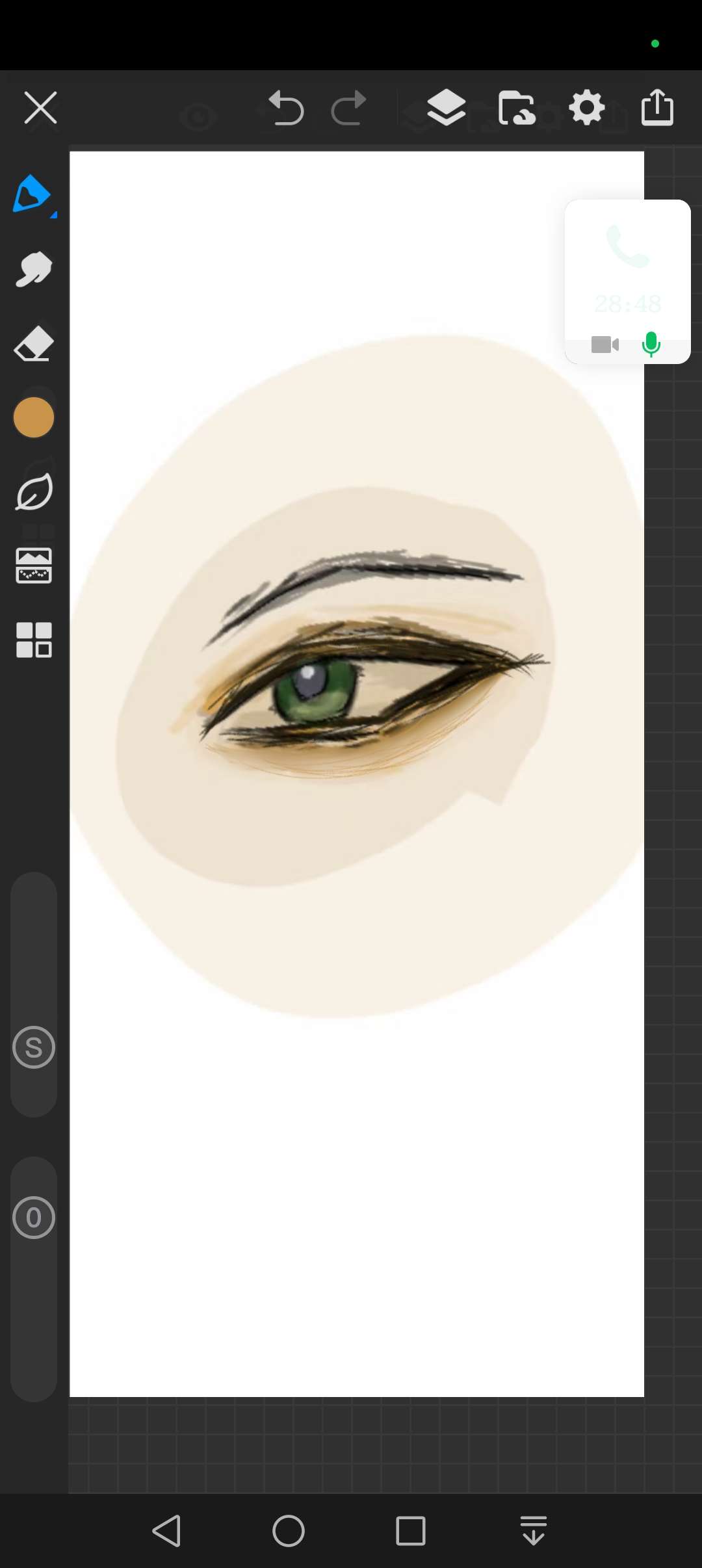Tap the Share export button
The image size is (702, 1568).
coord(657,108)
